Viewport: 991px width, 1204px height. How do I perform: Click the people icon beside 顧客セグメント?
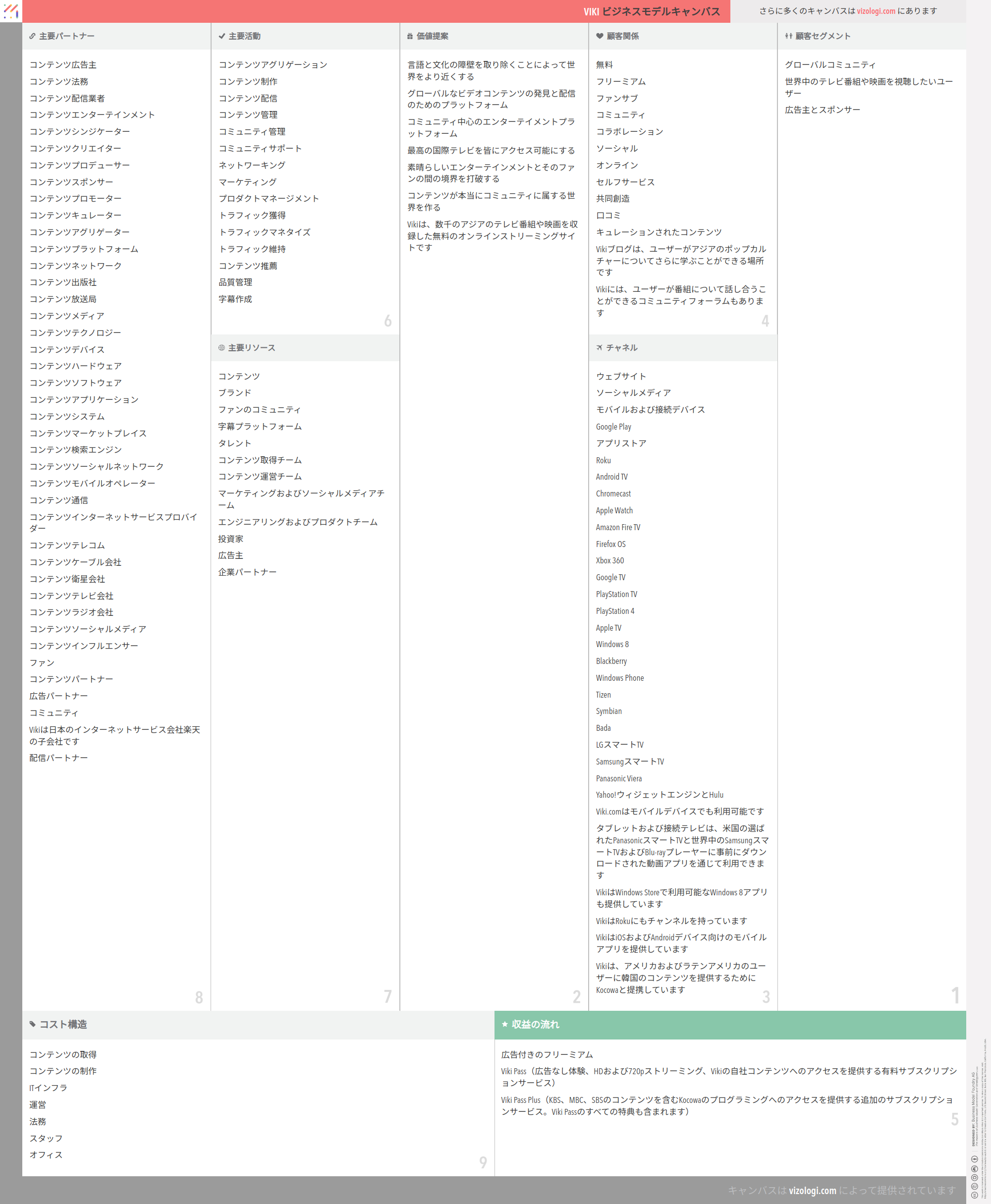click(788, 36)
